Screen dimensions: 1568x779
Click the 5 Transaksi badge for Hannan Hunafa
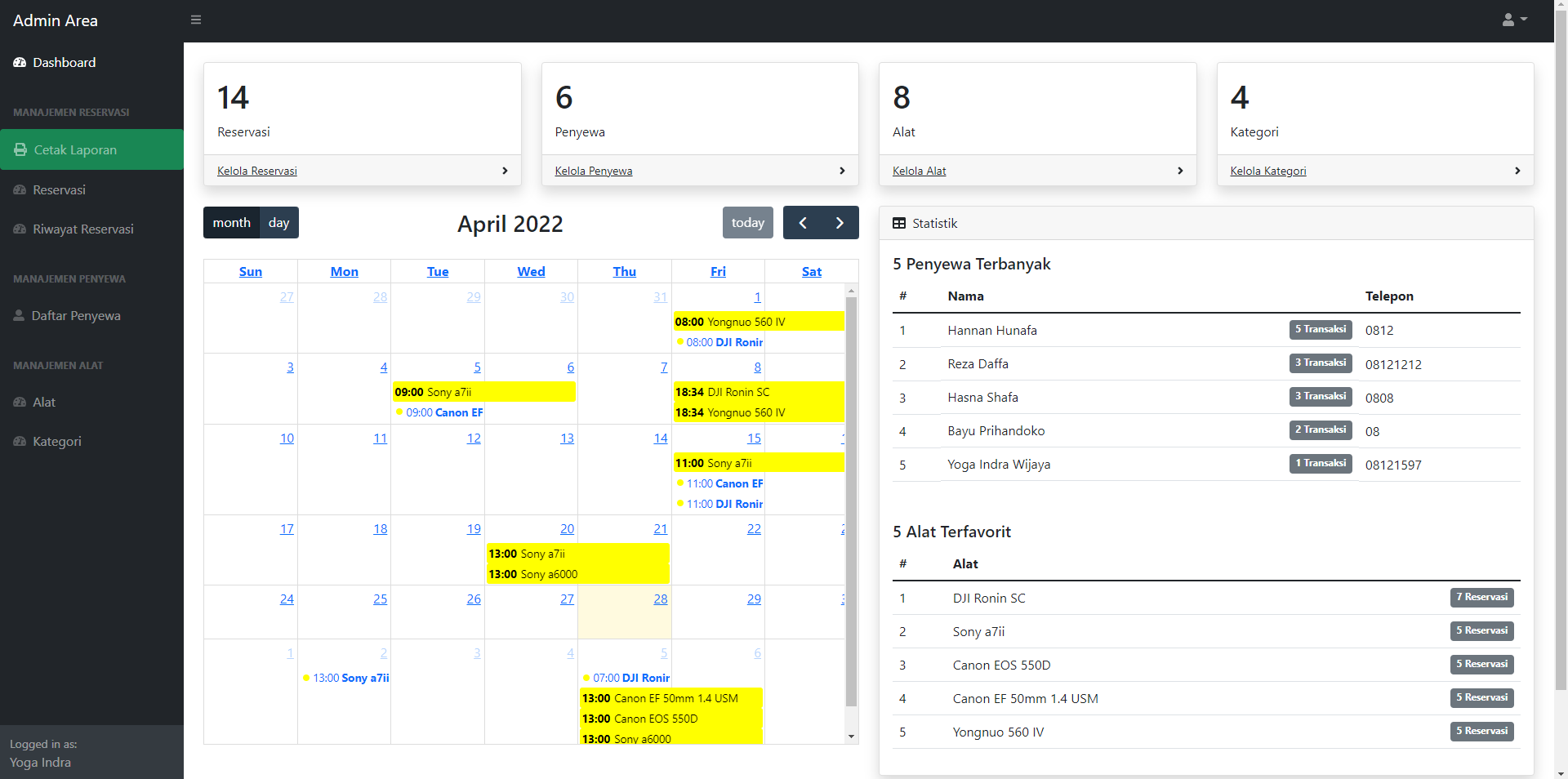(1321, 329)
